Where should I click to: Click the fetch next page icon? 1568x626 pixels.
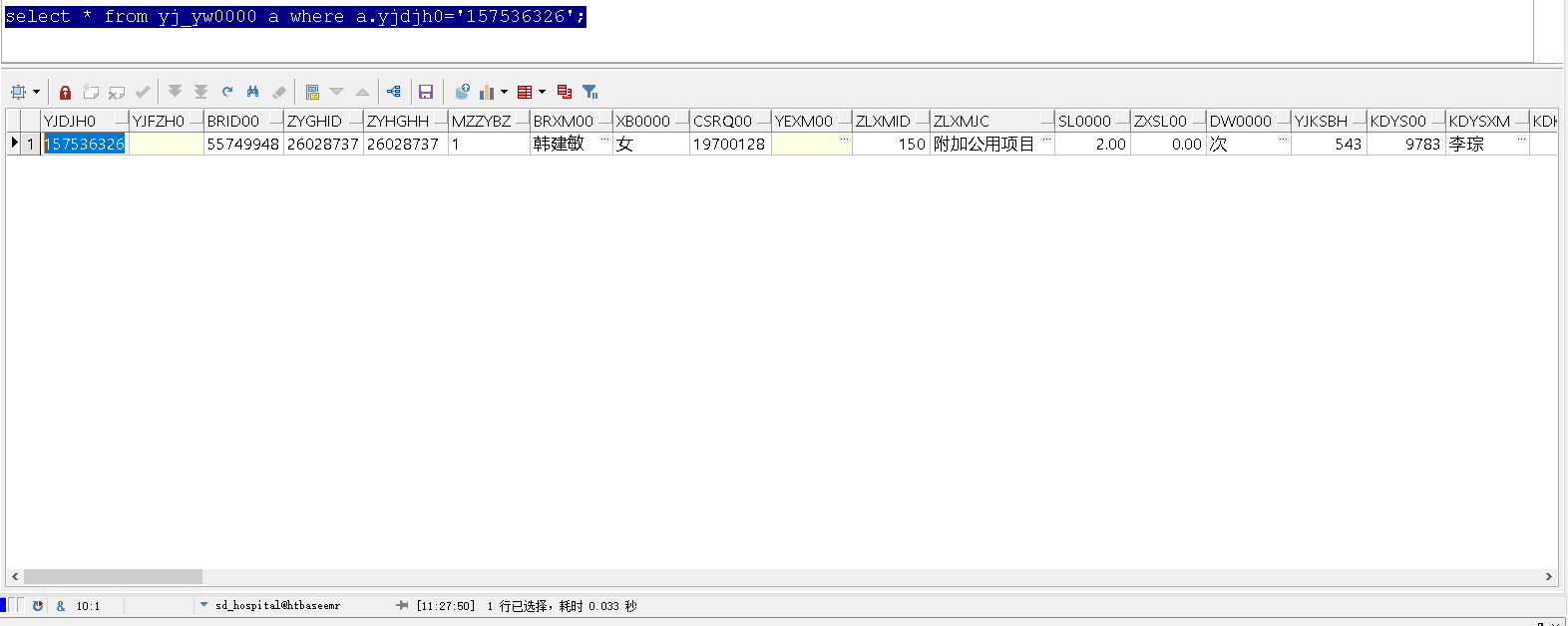click(x=175, y=92)
